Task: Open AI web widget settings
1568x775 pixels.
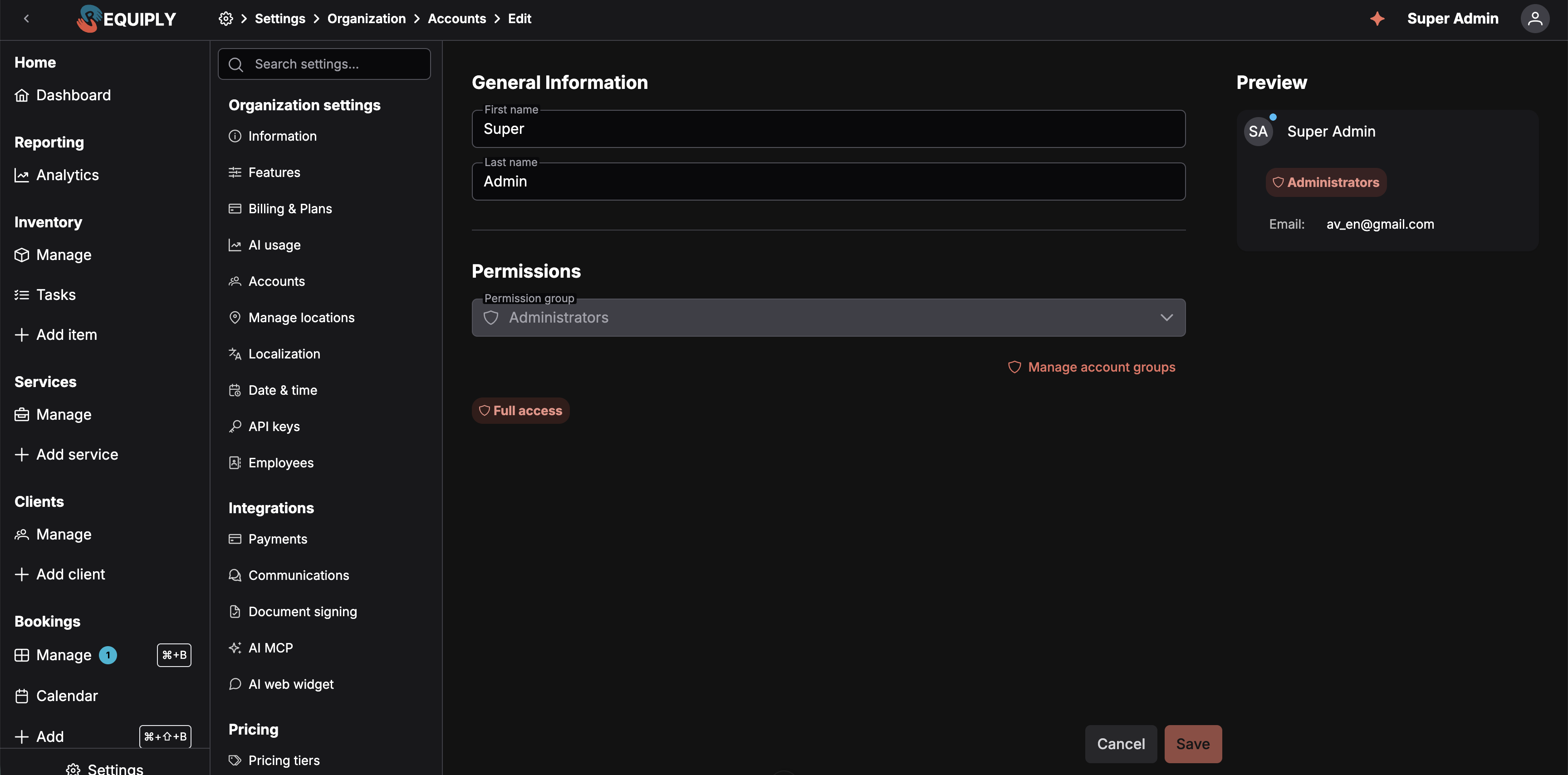Action: point(281,684)
